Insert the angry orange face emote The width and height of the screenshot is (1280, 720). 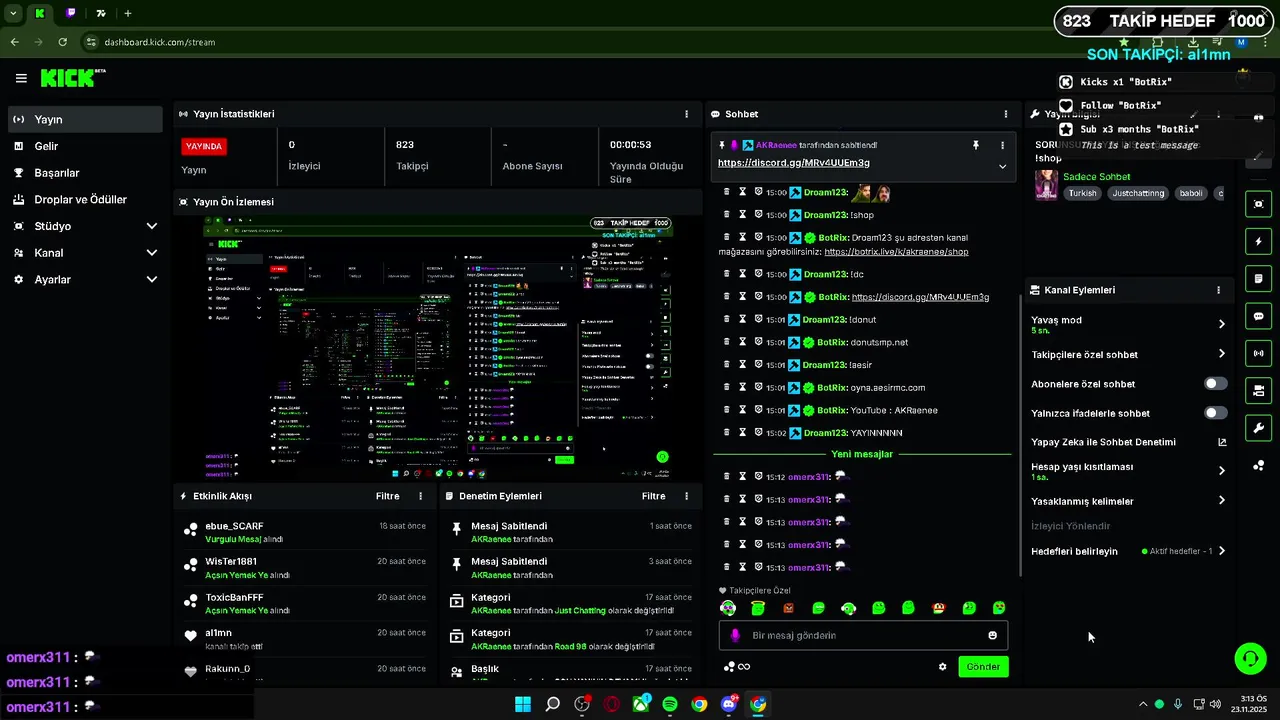point(789,608)
